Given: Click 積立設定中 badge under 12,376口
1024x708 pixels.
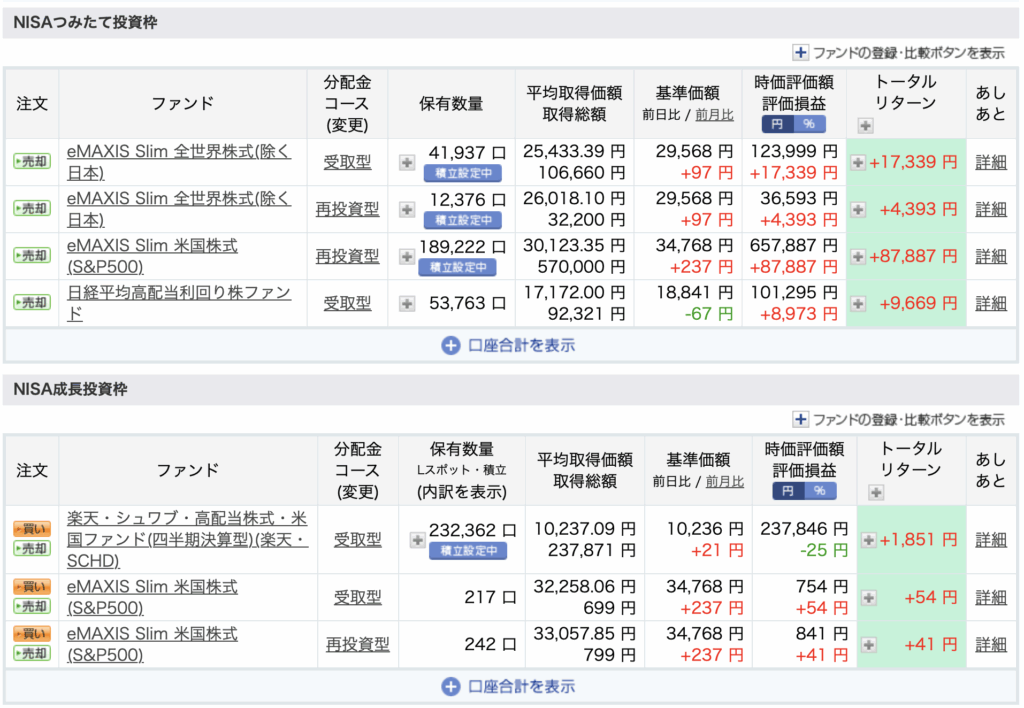Looking at the screenshot, I should click(463, 220).
